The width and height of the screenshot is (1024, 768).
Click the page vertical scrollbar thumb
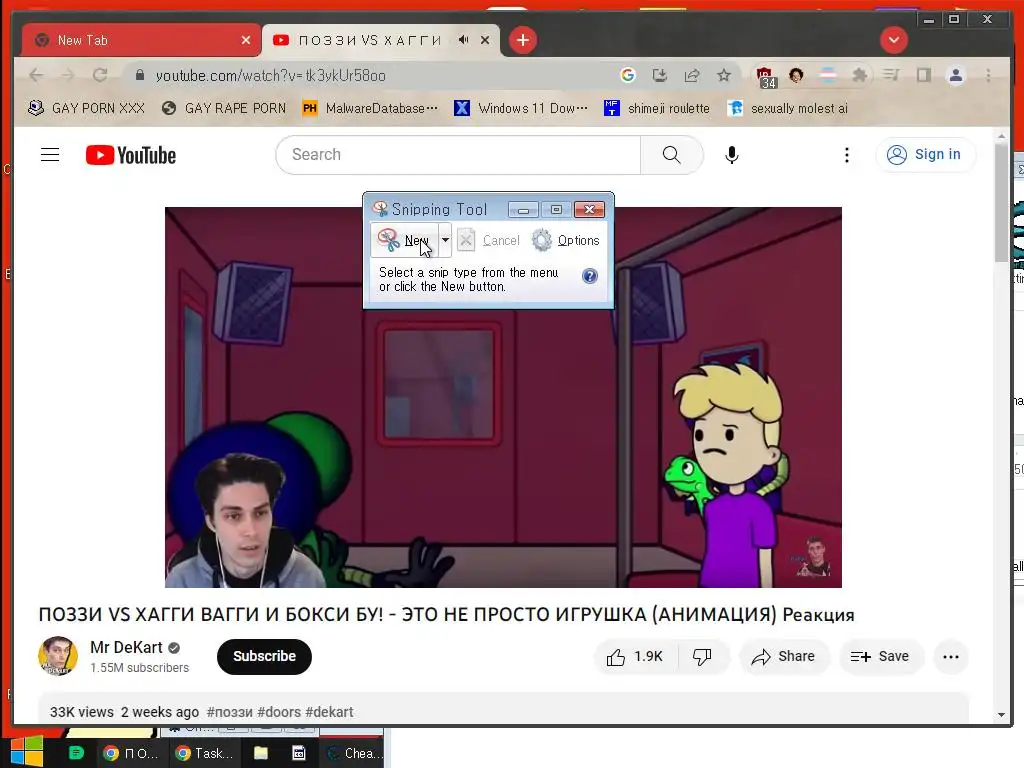pyautogui.click(x=1001, y=202)
